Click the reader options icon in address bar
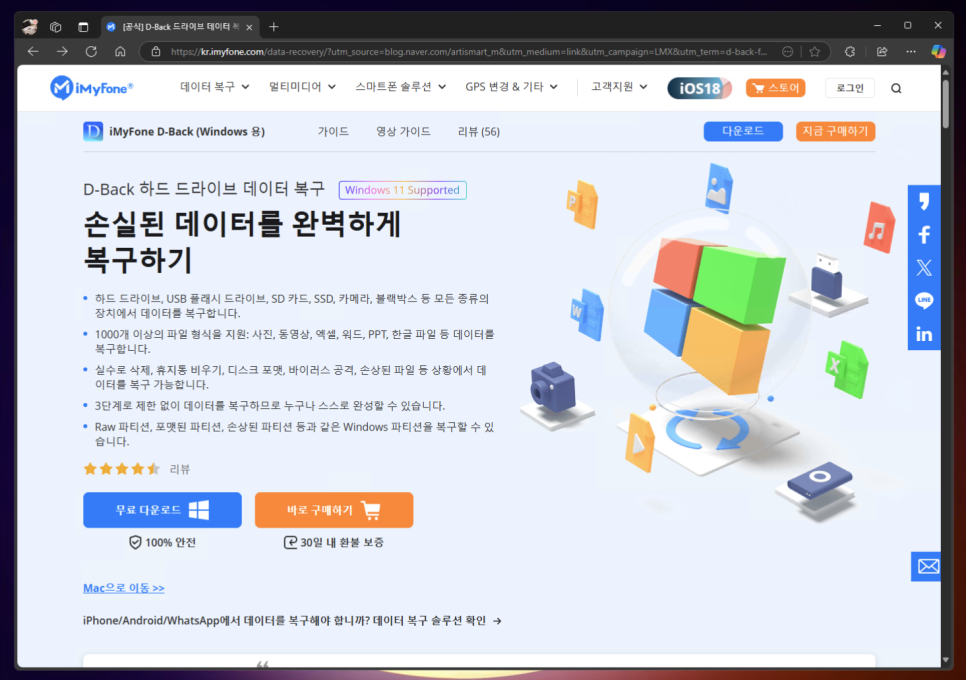 pyautogui.click(x=787, y=52)
